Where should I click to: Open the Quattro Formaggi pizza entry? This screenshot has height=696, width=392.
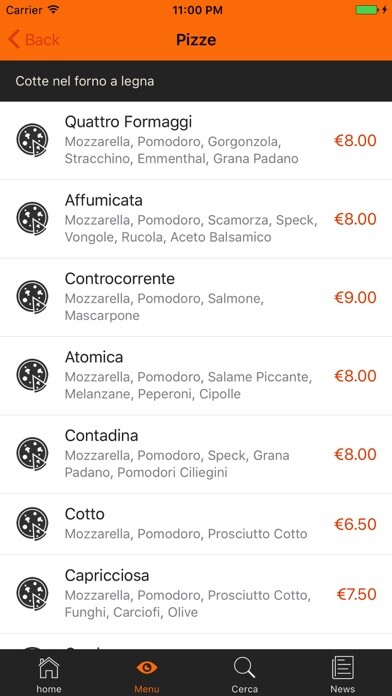click(x=196, y=140)
